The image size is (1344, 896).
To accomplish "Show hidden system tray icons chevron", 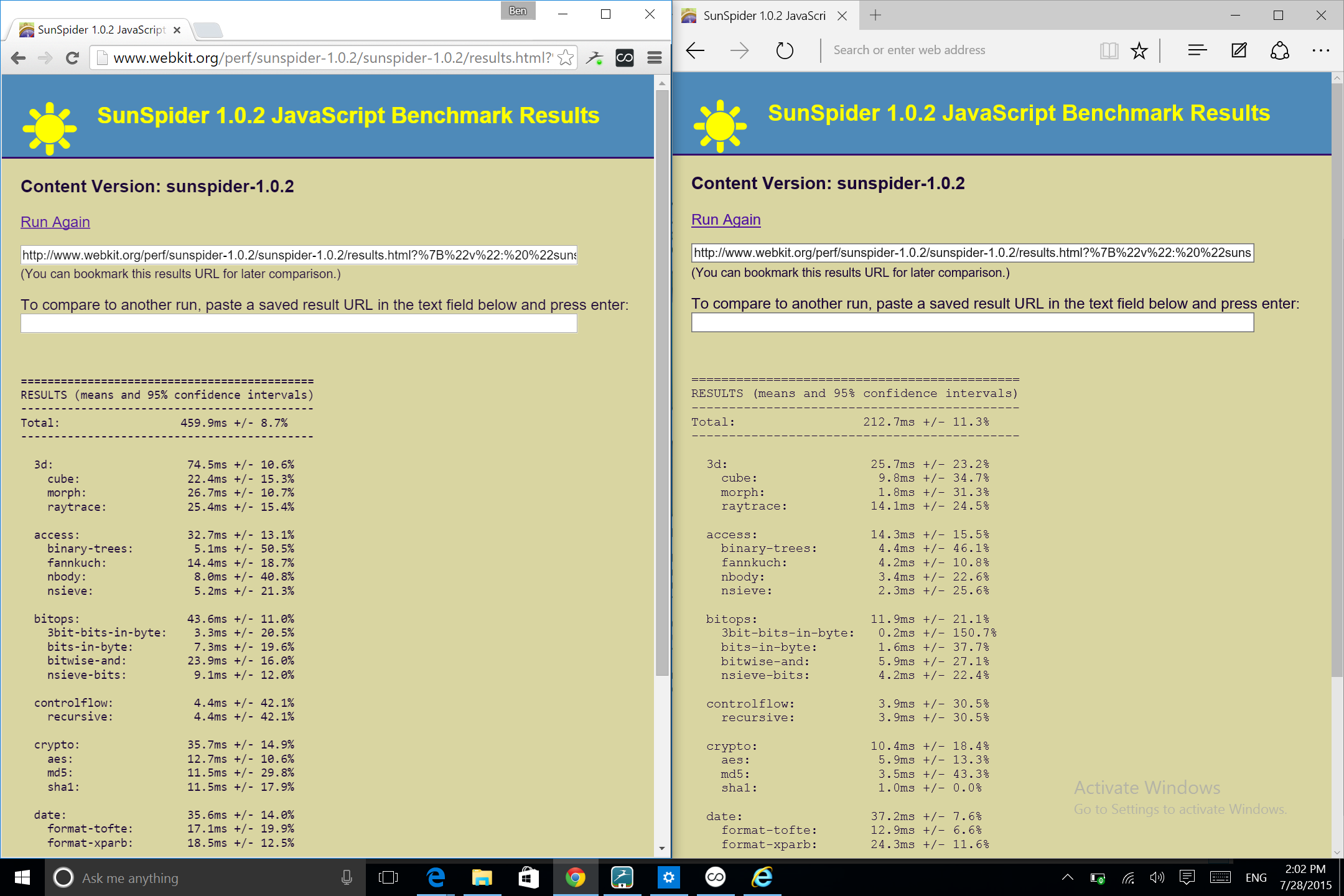I will pos(1067,877).
